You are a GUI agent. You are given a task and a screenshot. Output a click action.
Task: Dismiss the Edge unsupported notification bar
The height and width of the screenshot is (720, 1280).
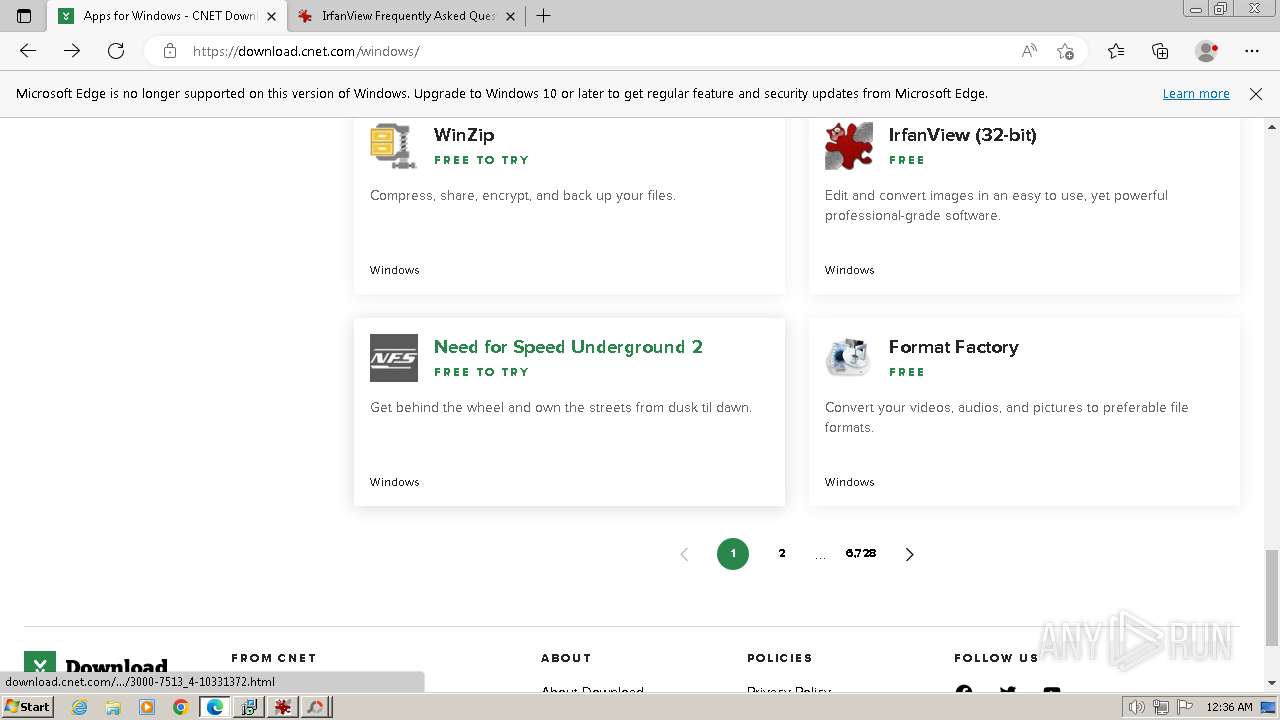point(1256,94)
